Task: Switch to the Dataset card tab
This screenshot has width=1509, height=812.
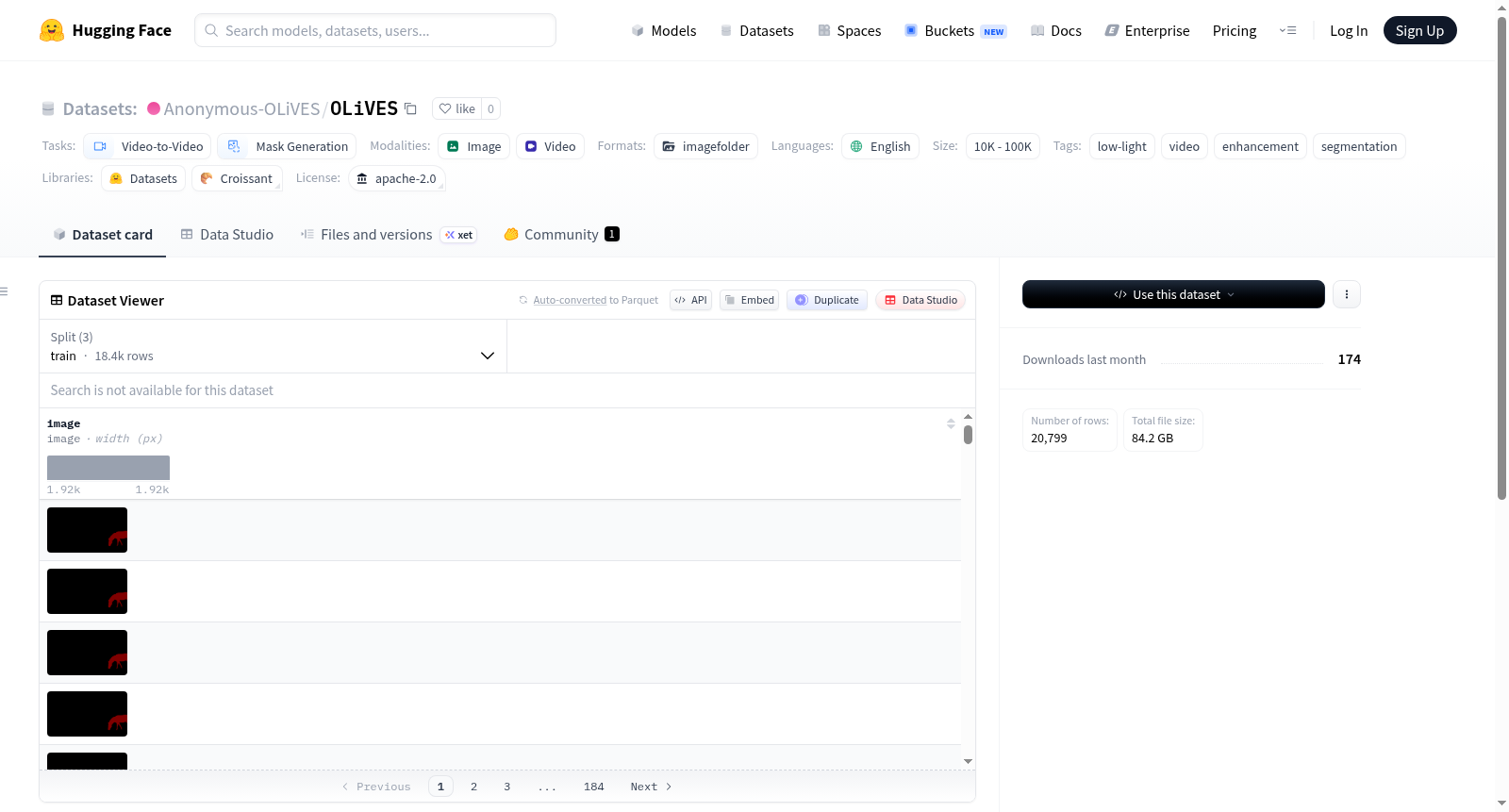Action: click(x=102, y=235)
